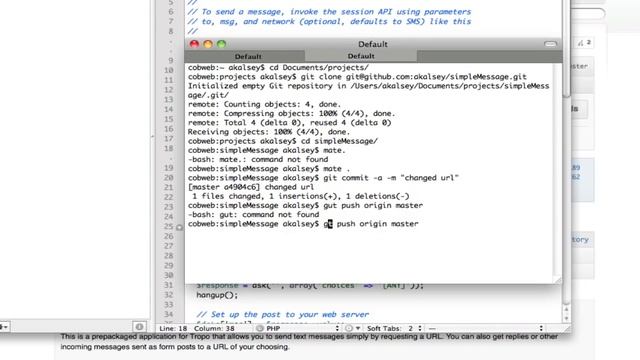Click the 'Receiving objects: 100%' line
The width and height of the screenshot is (640, 360).
269,132
